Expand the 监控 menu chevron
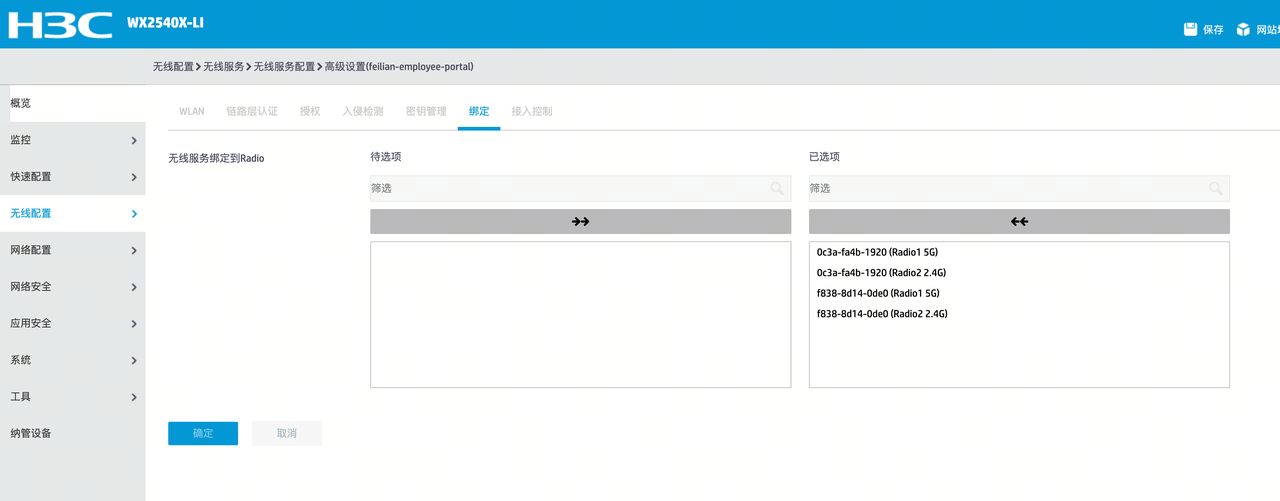 134,141
